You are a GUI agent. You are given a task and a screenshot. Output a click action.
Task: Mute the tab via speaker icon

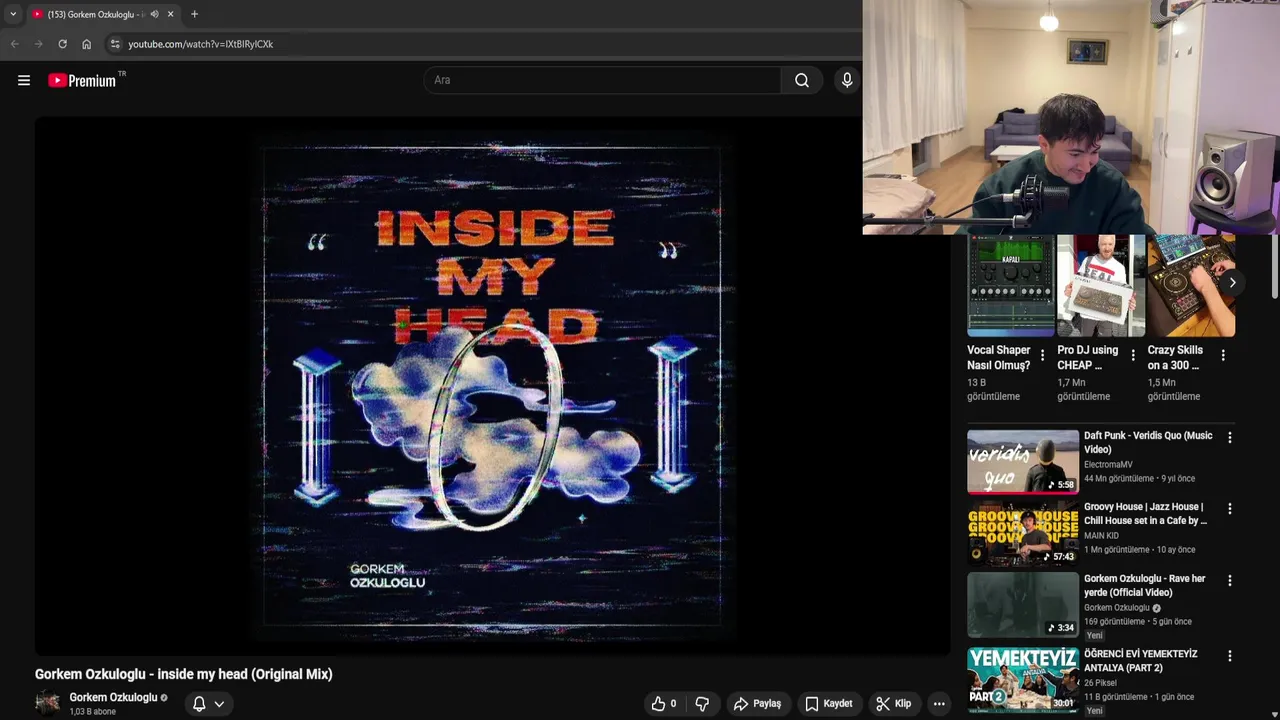pos(154,14)
